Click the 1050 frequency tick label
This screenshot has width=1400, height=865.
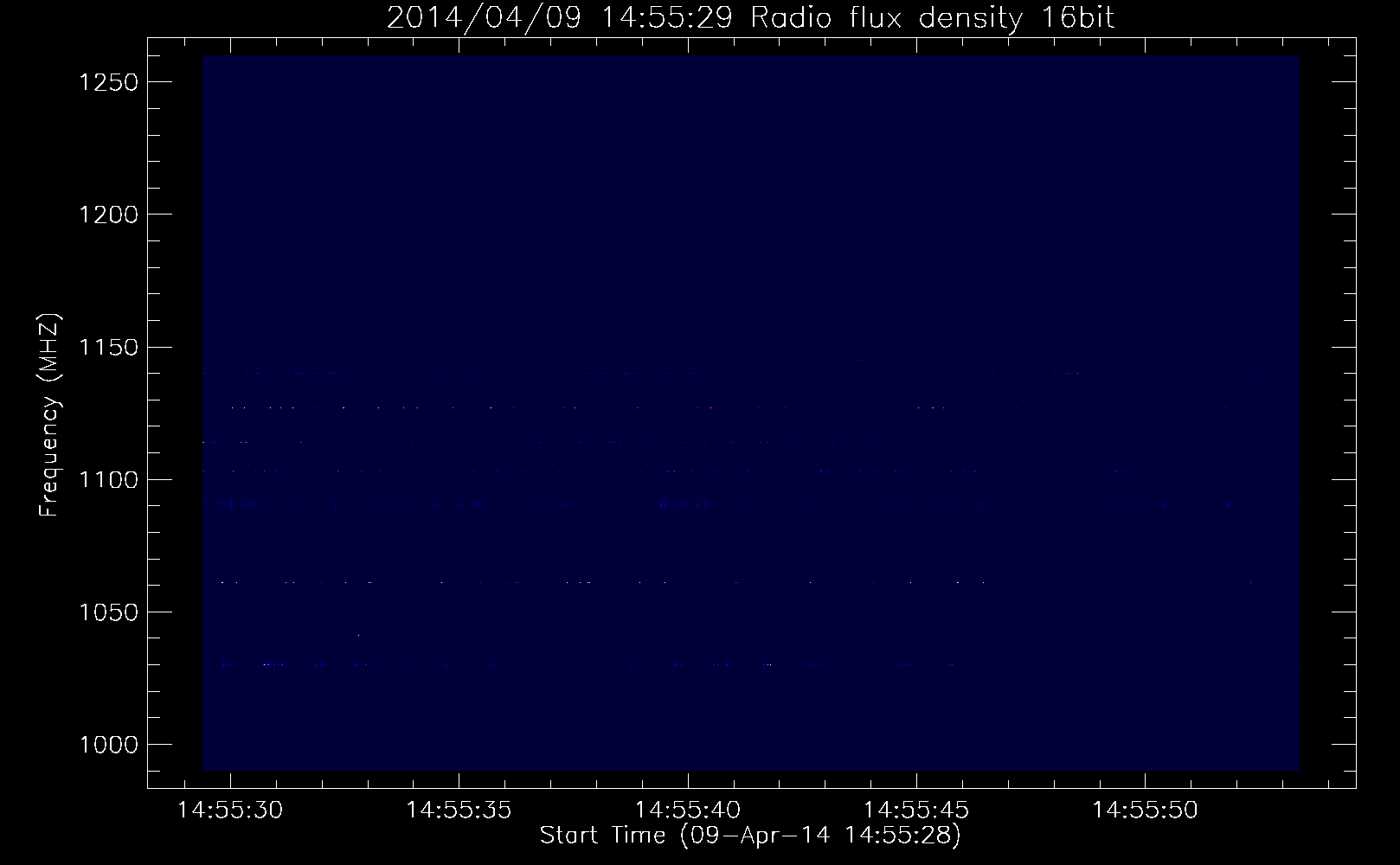(x=108, y=612)
